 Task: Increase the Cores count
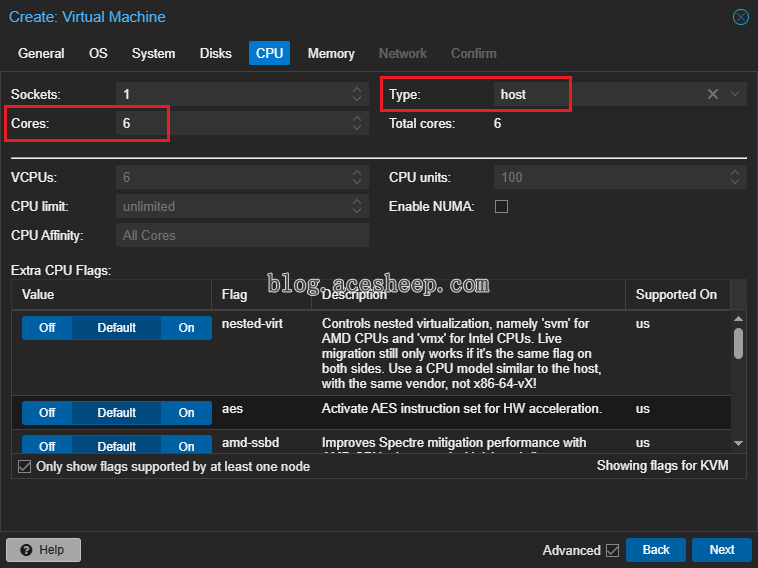point(357,119)
